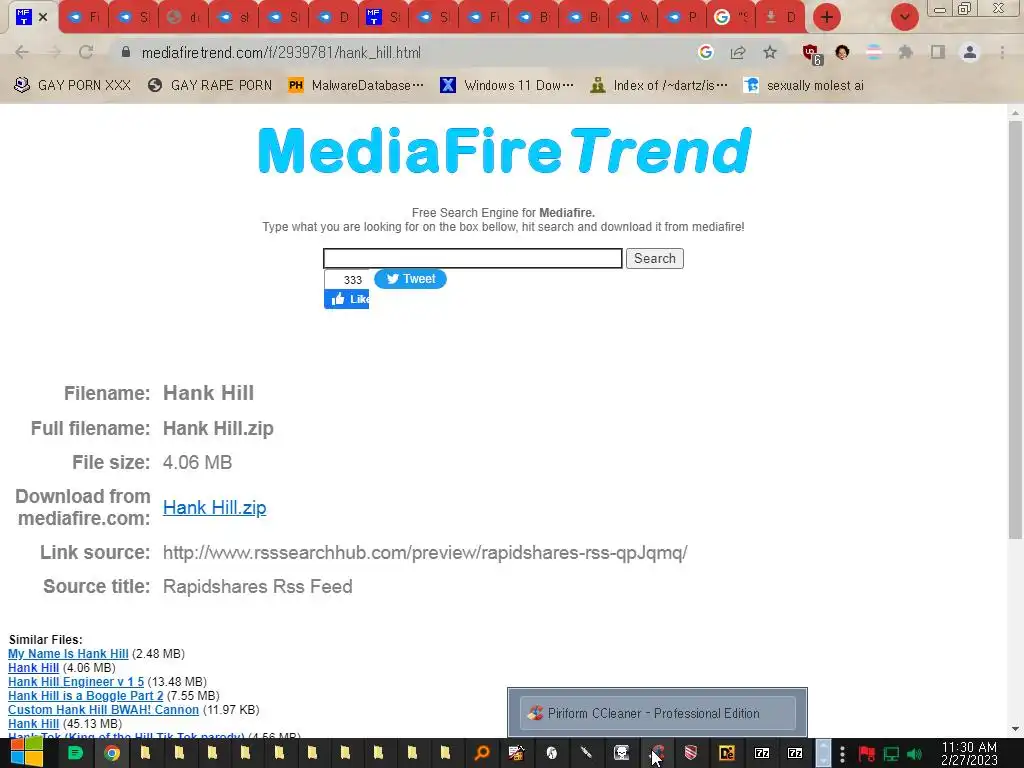This screenshot has width=1024, height=768.
Task: Click the Twitter Tweet button
Action: coord(410,279)
